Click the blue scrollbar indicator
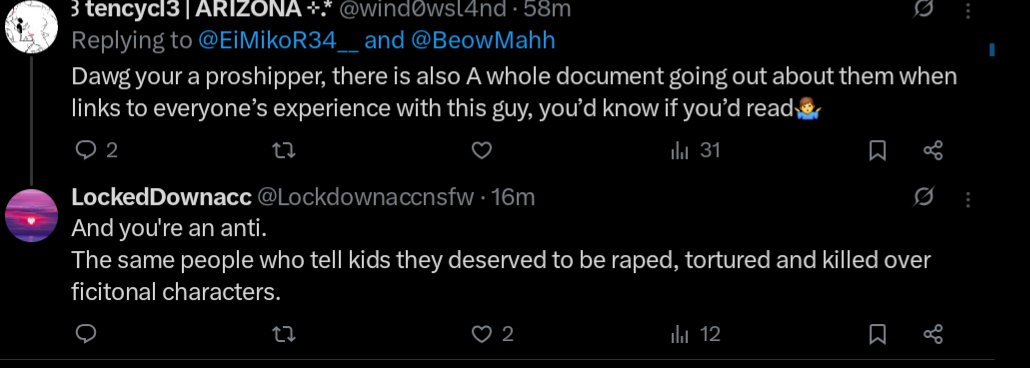 tap(992, 49)
